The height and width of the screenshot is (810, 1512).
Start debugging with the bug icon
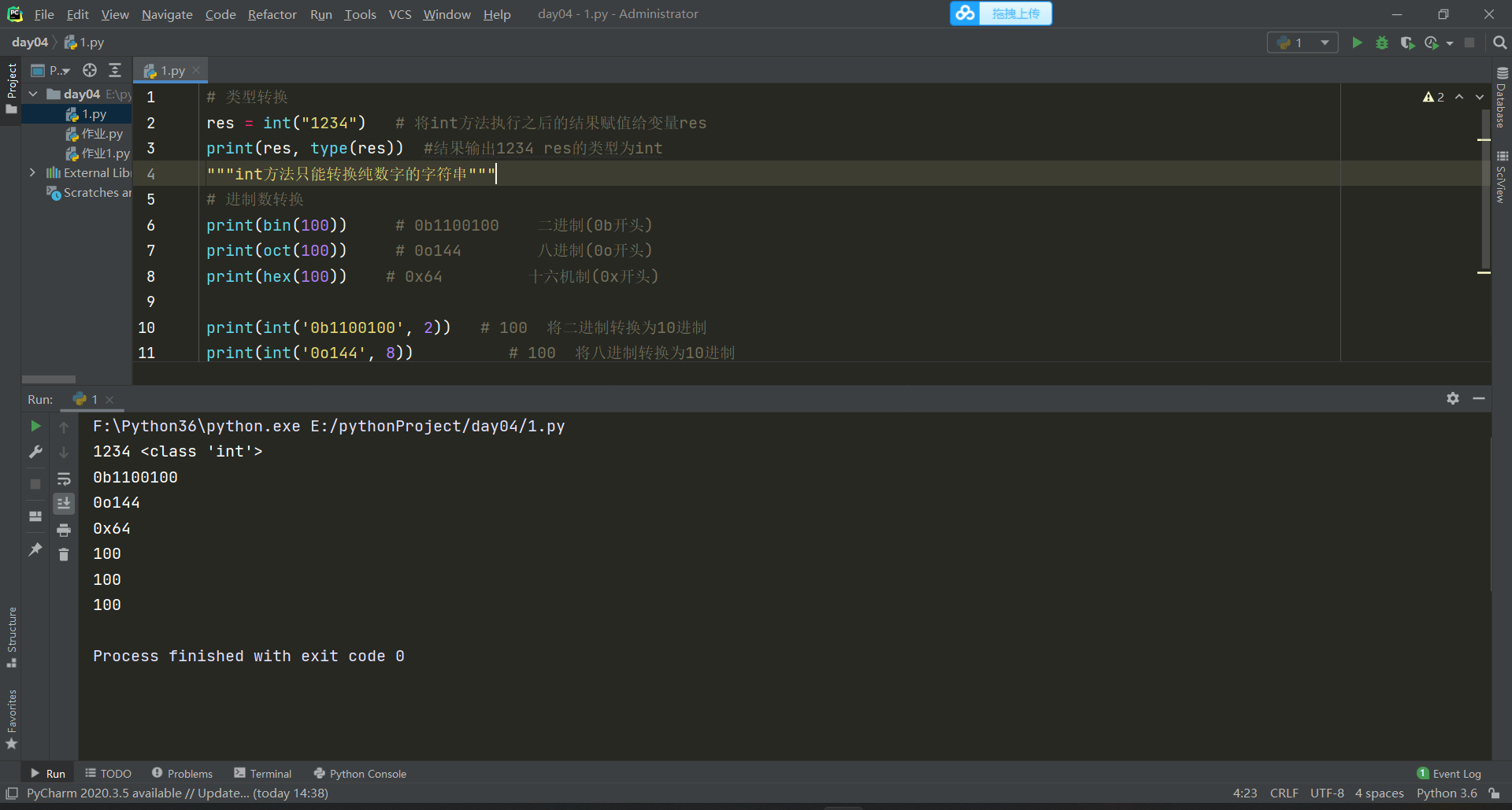[x=1382, y=43]
